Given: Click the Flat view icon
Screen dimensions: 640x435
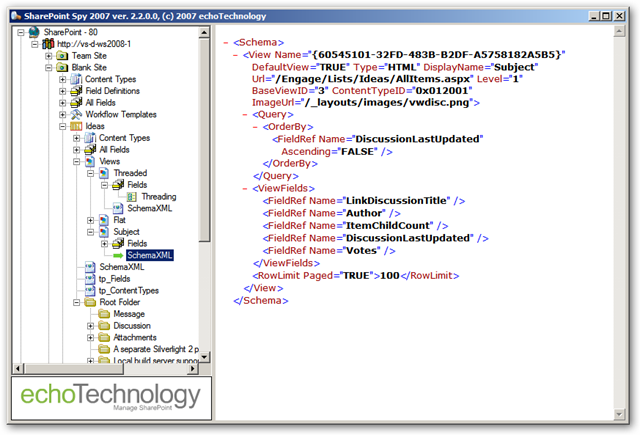Looking at the screenshot, I should pyautogui.click(x=104, y=220).
